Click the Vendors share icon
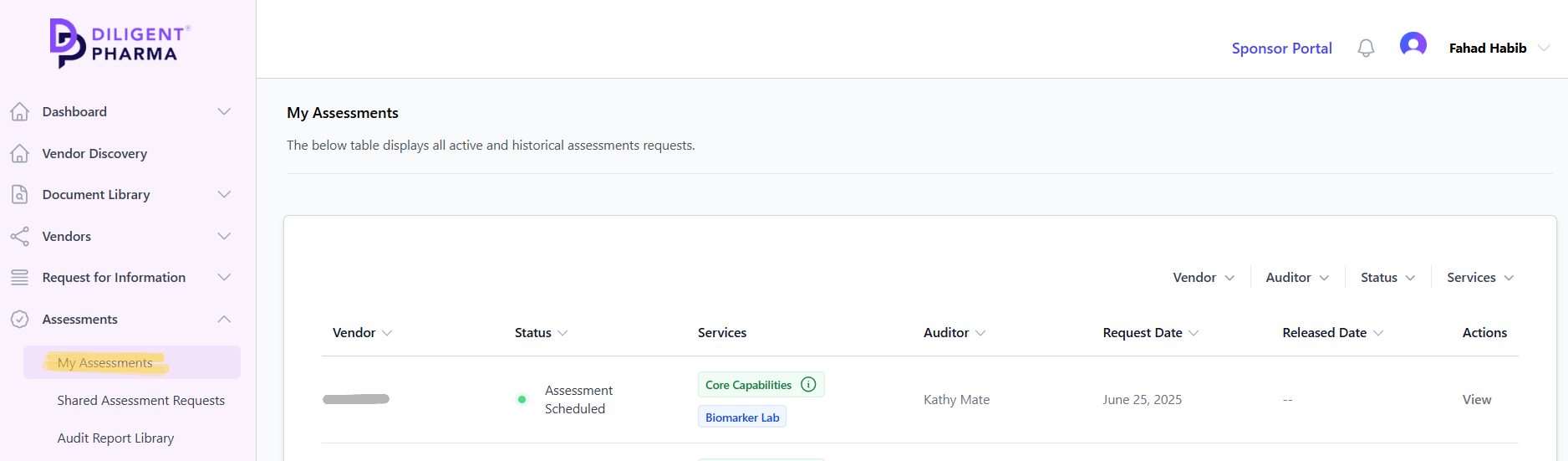1568x461 pixels. [20, 236]
